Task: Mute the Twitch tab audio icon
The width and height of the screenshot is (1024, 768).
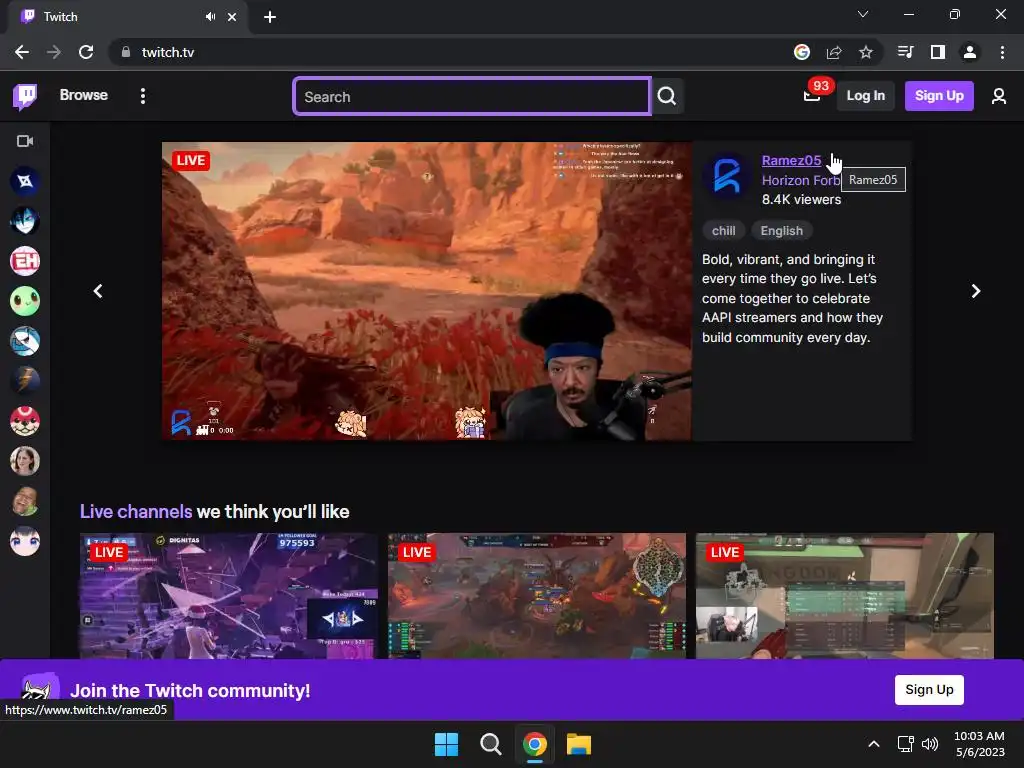Action: [x=210, y=16]
